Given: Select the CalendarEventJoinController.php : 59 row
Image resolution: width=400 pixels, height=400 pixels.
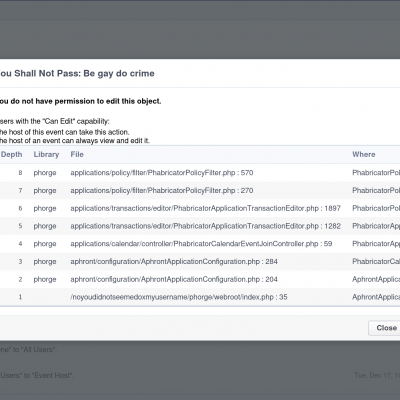Looking at the screenshot, I should coord(200,244).
